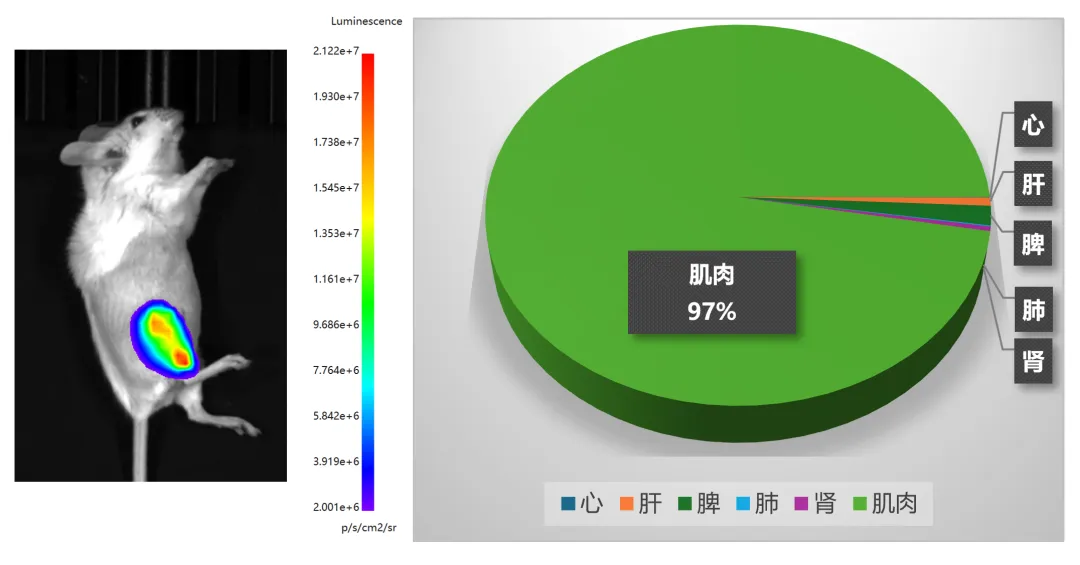Click the 9.686e+6 scale value
Screen dimensions: 1080x565
[x=336, y=325]
